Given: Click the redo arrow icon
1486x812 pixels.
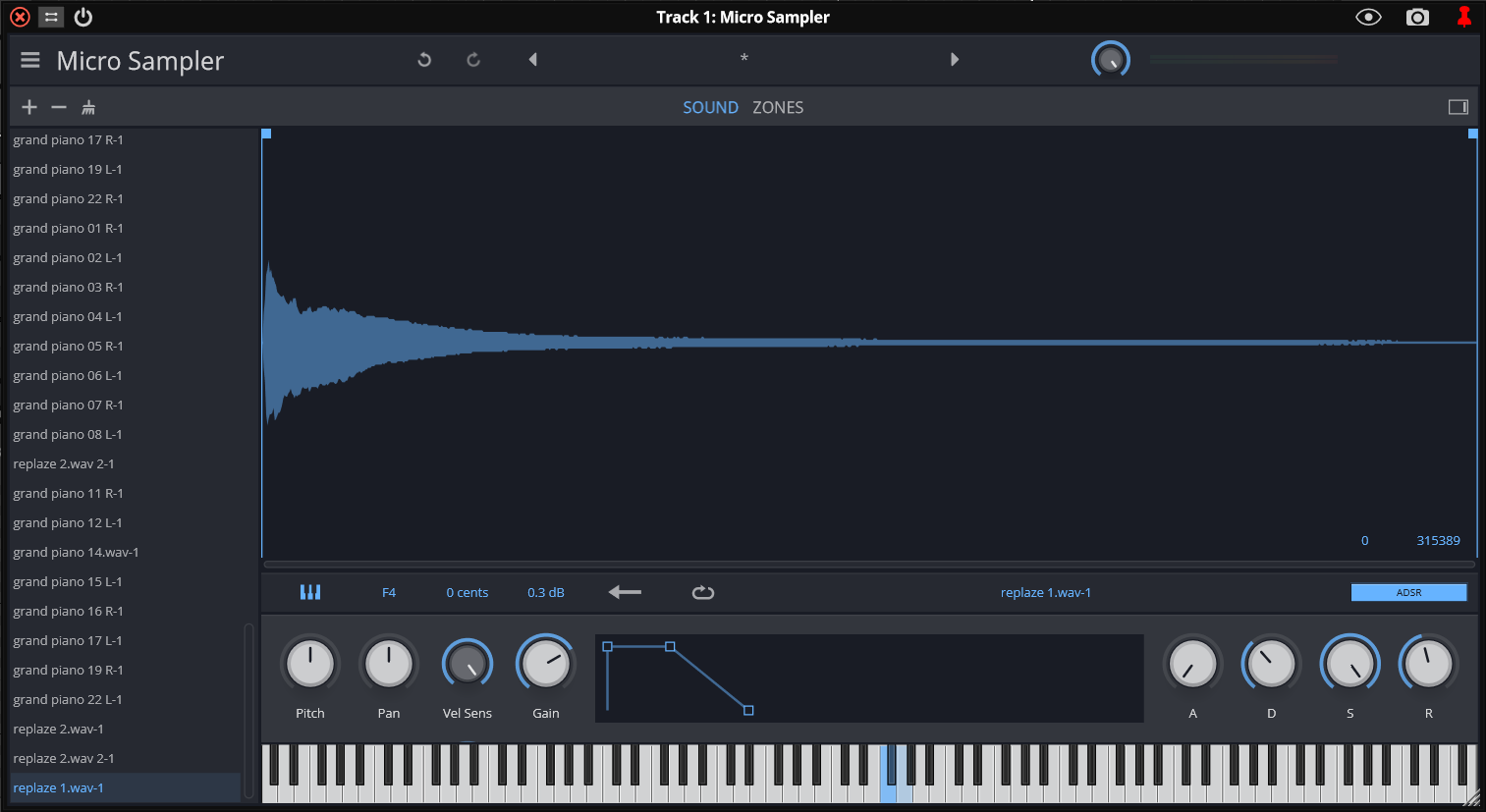Looking at the screenshot, I should pyautogui.click(x=473, y=60).
